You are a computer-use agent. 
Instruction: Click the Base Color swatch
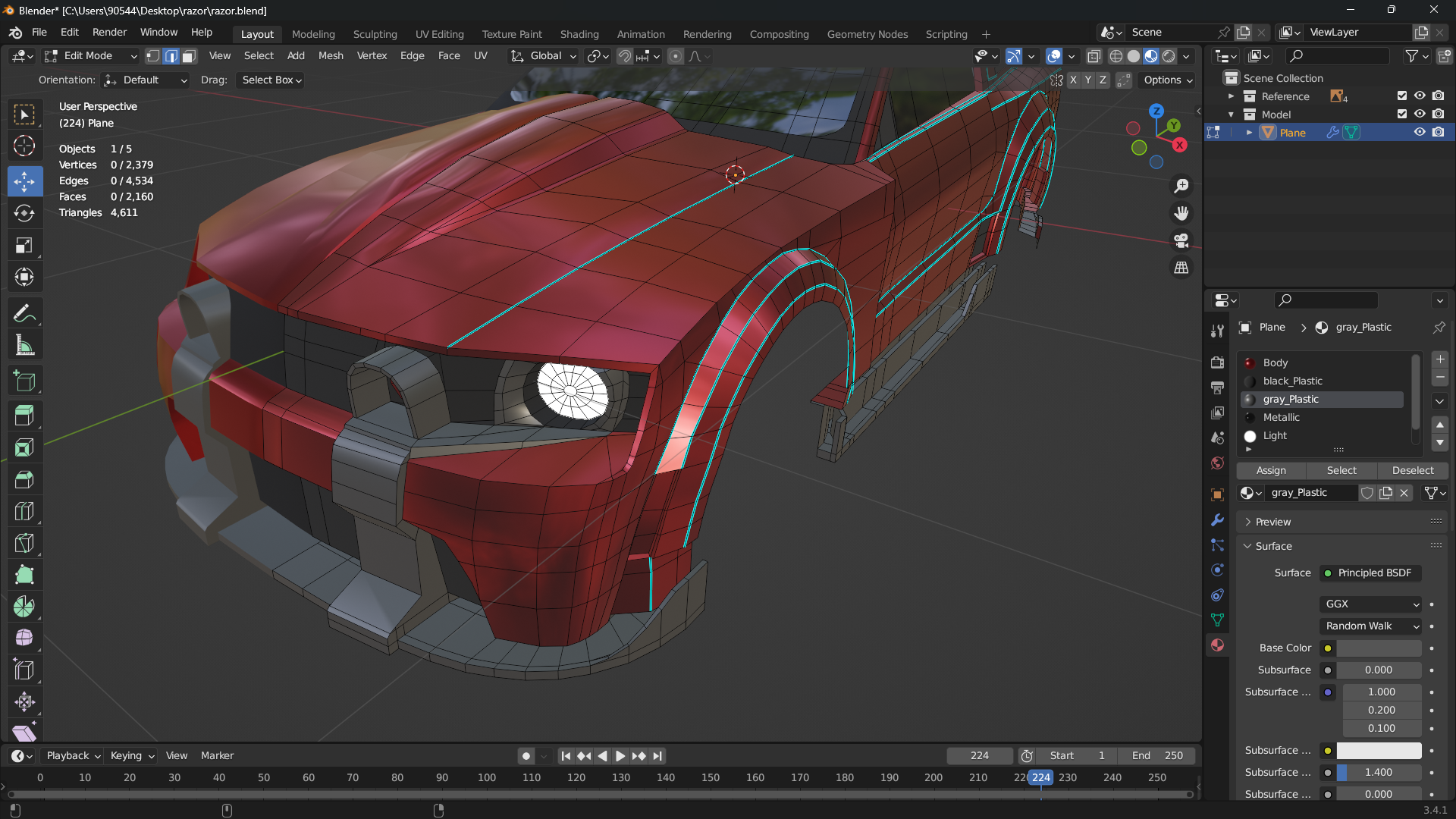(x=1379, y=648)
